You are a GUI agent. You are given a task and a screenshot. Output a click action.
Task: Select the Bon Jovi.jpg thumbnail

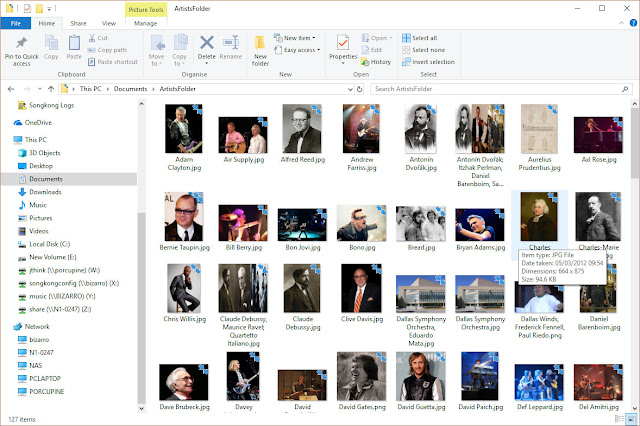pyautogui.click(x=302, y=225)
